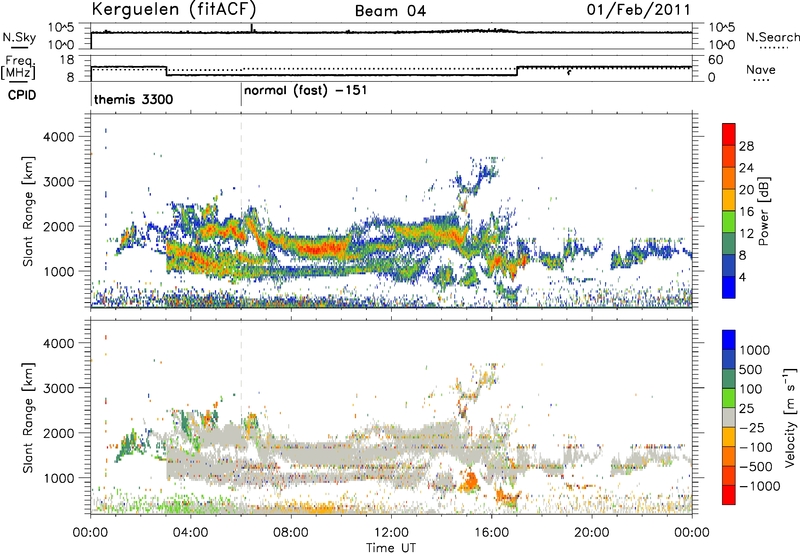This screenshot has width=800, height=554.
Task: Click the 'Time UT' axis label
Action: click(391, 548)
